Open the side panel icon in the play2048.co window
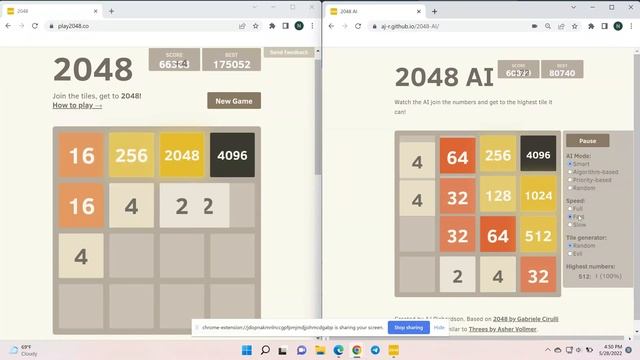 point(285,26)
